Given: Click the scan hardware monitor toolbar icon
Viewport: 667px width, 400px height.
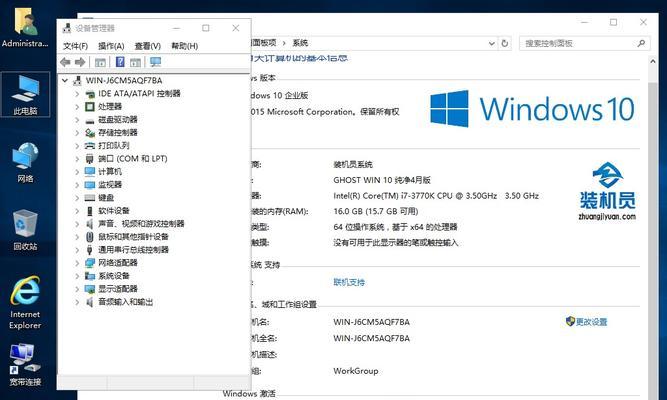Looking at the screenshot, I should (x=155, y=62).
